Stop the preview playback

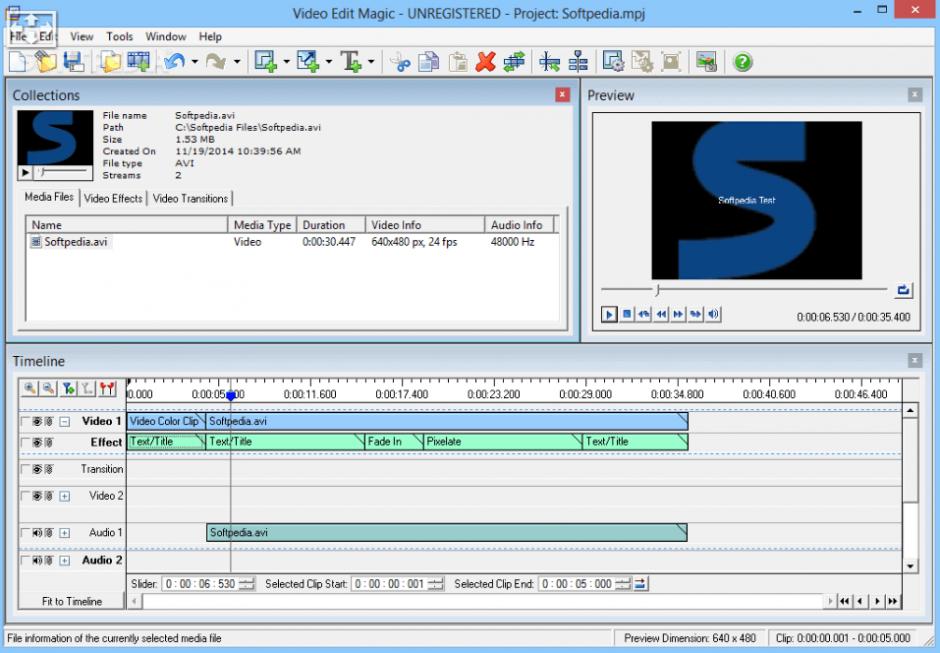click(626, 314)
